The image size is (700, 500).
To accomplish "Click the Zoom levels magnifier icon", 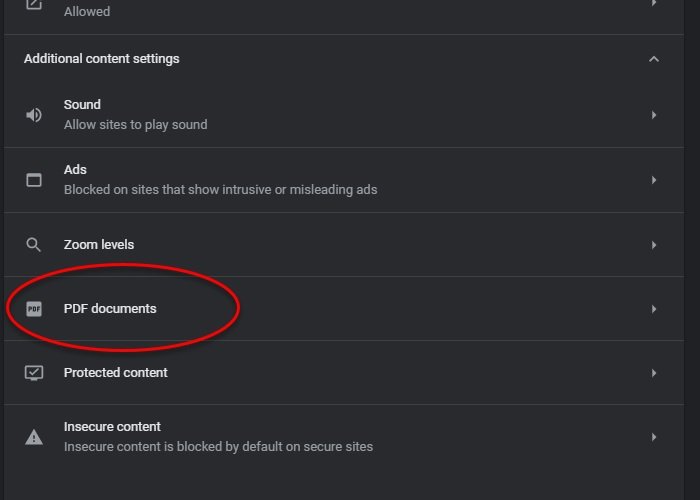I will (x=34, y=244).
